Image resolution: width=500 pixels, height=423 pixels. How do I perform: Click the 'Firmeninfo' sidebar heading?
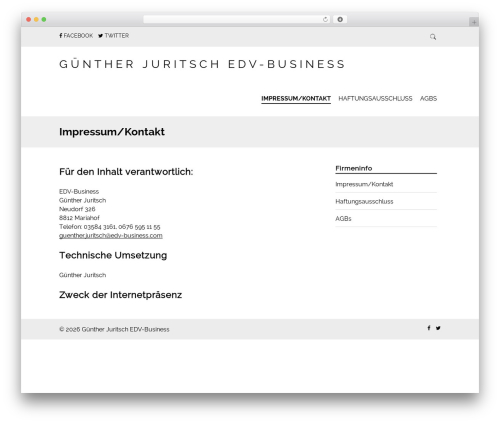tap(354, 168)
